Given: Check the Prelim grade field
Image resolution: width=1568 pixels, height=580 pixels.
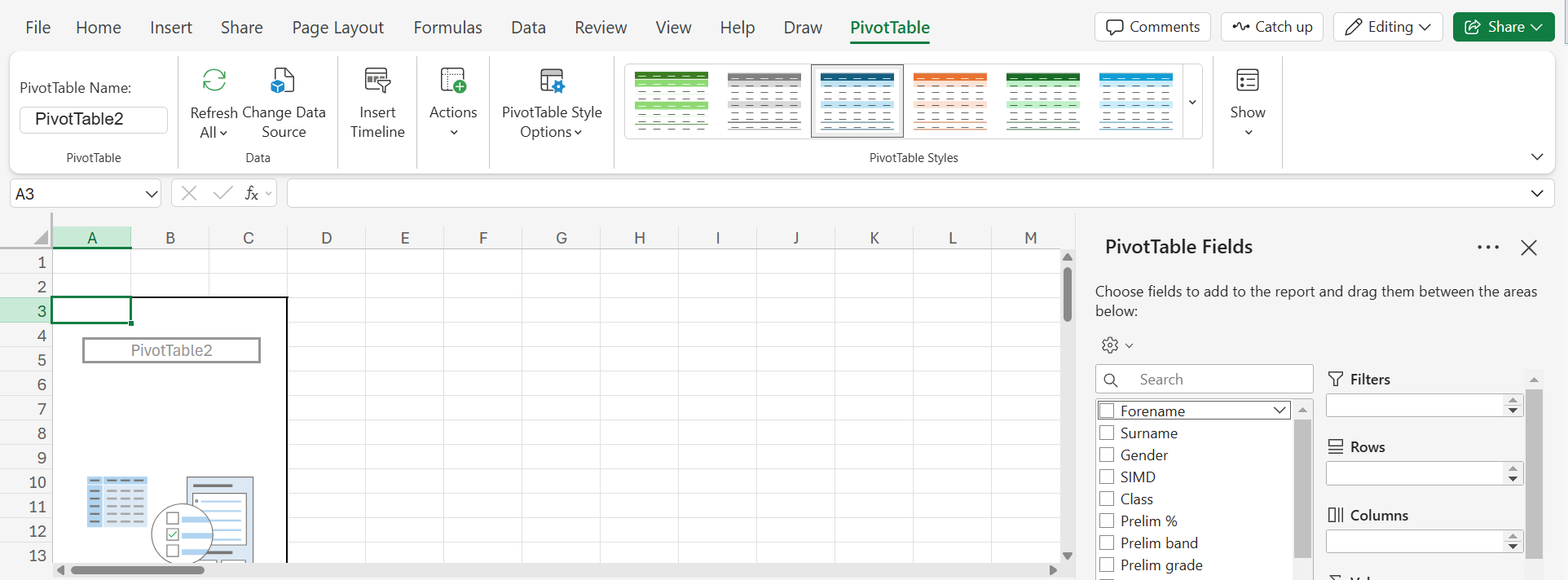Looking at the screenshot, I should (1107, 565).
